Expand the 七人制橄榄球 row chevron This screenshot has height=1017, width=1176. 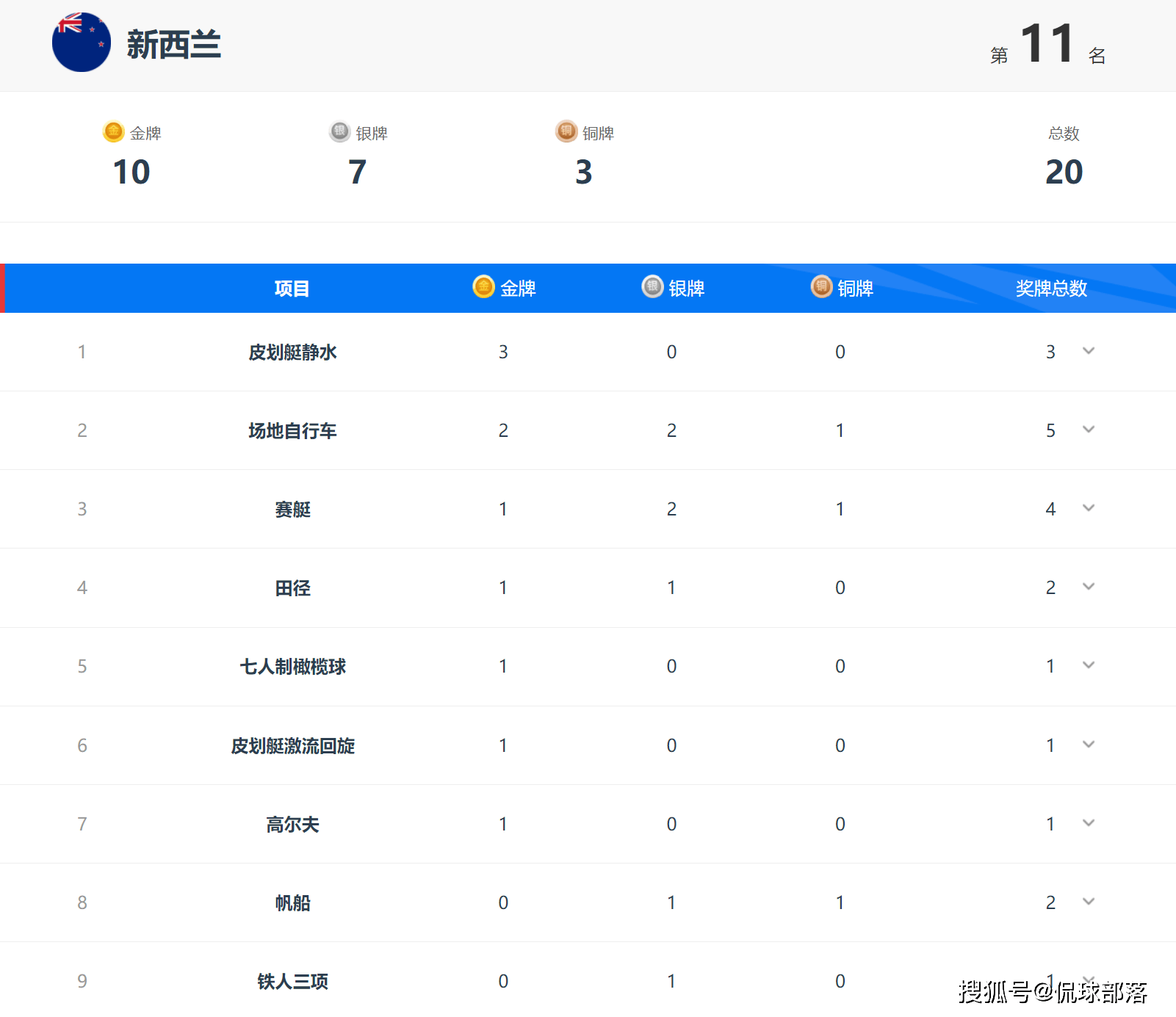[x=1089, y=665]
